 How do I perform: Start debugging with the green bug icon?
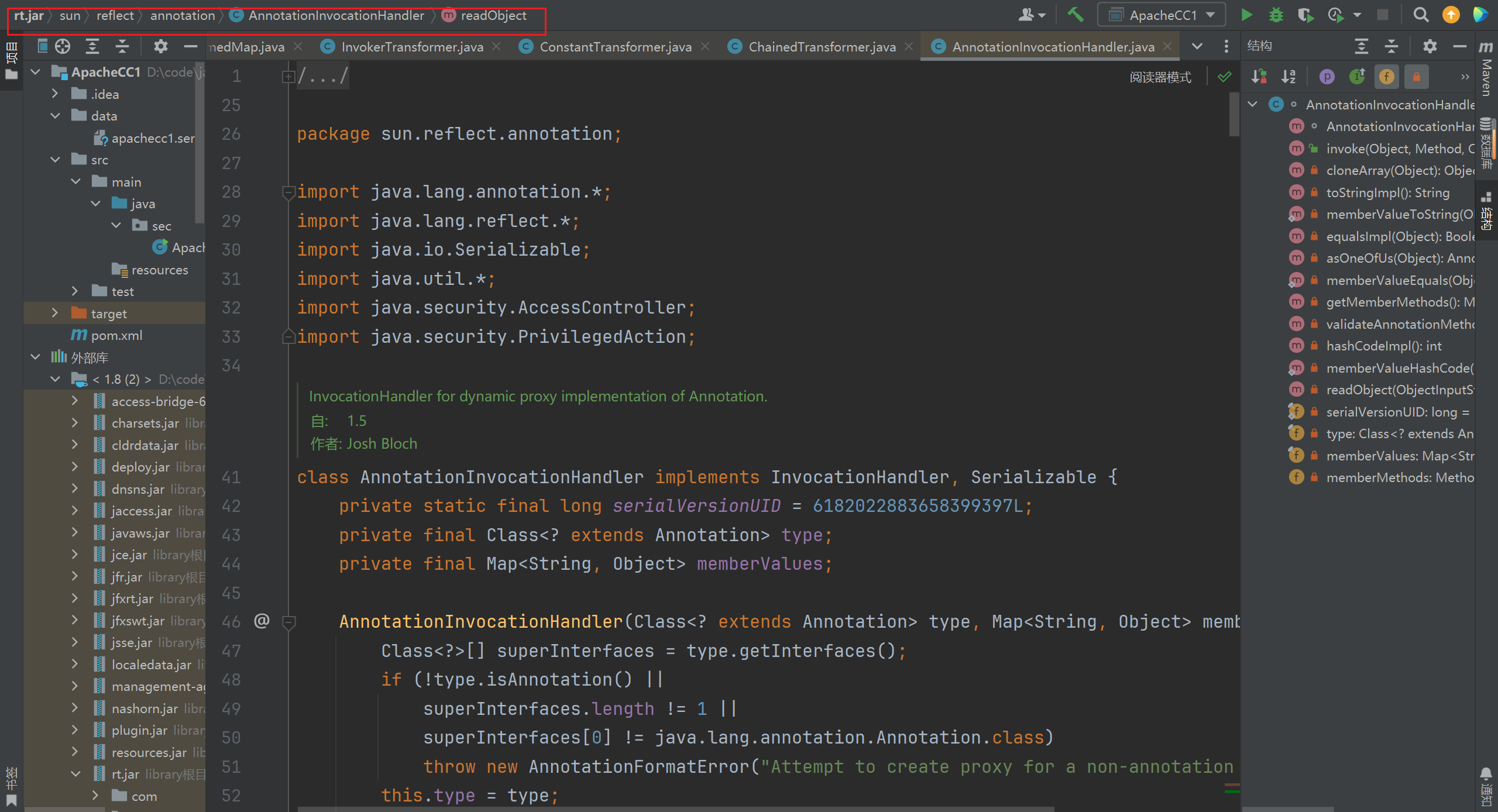1276,15
